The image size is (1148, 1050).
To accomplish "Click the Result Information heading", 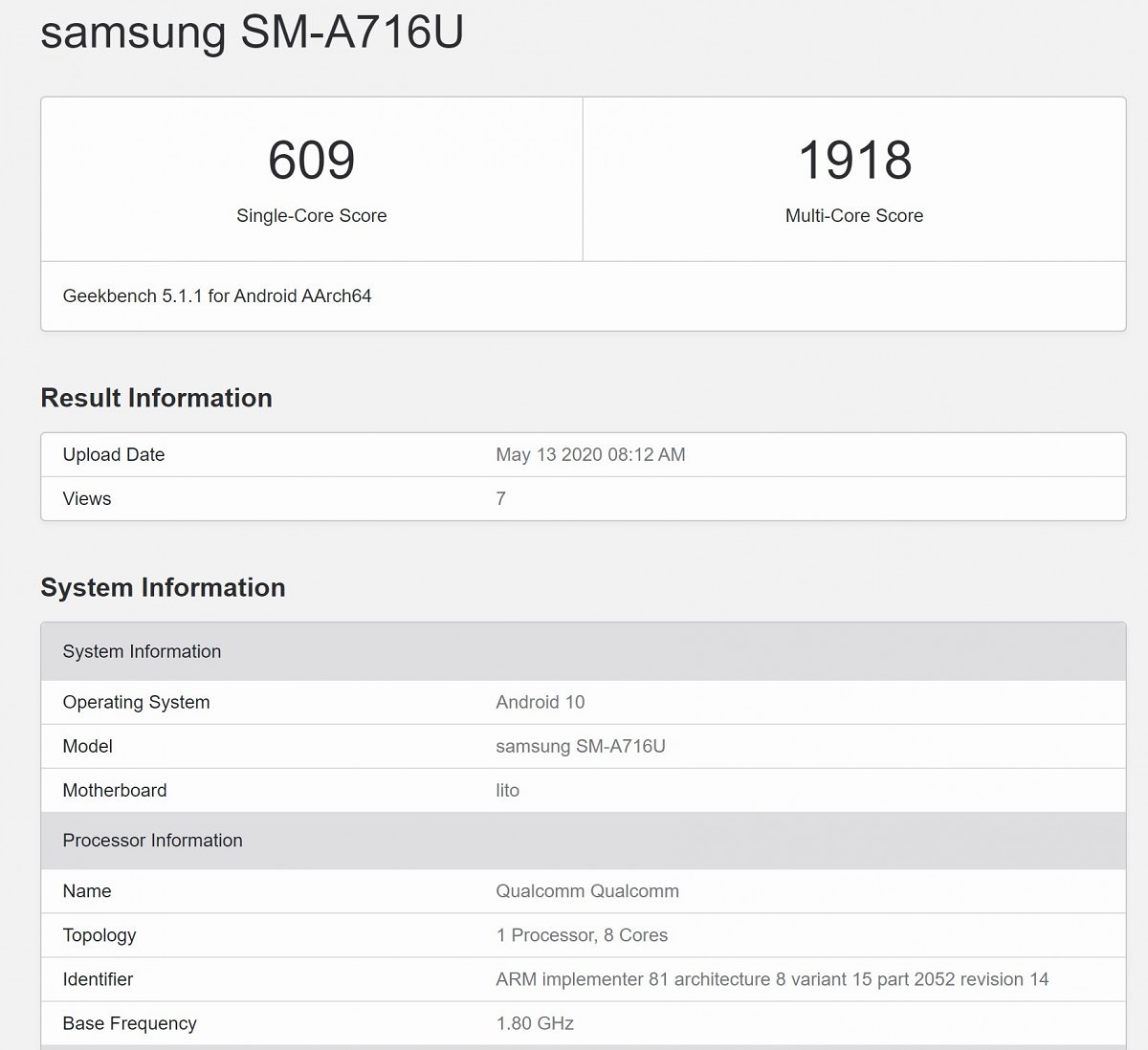I will pos(156,398).
